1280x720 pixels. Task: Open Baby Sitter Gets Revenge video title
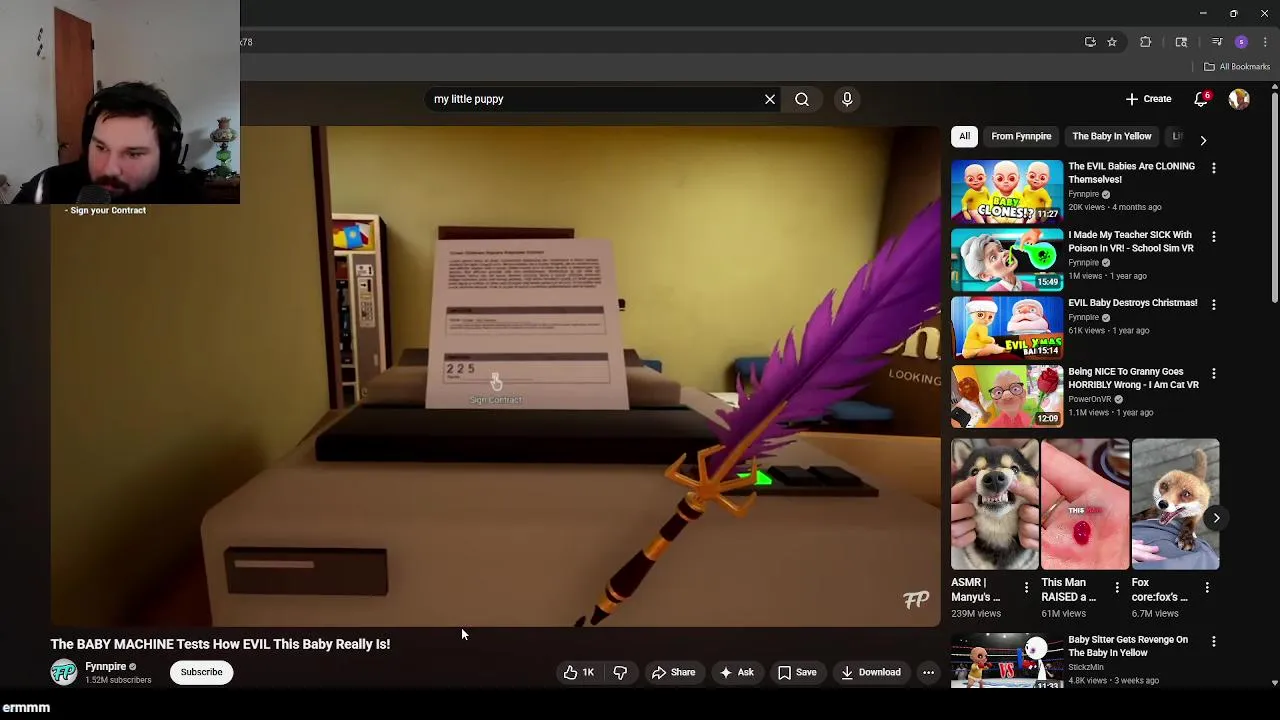(x=1128, y=646)
